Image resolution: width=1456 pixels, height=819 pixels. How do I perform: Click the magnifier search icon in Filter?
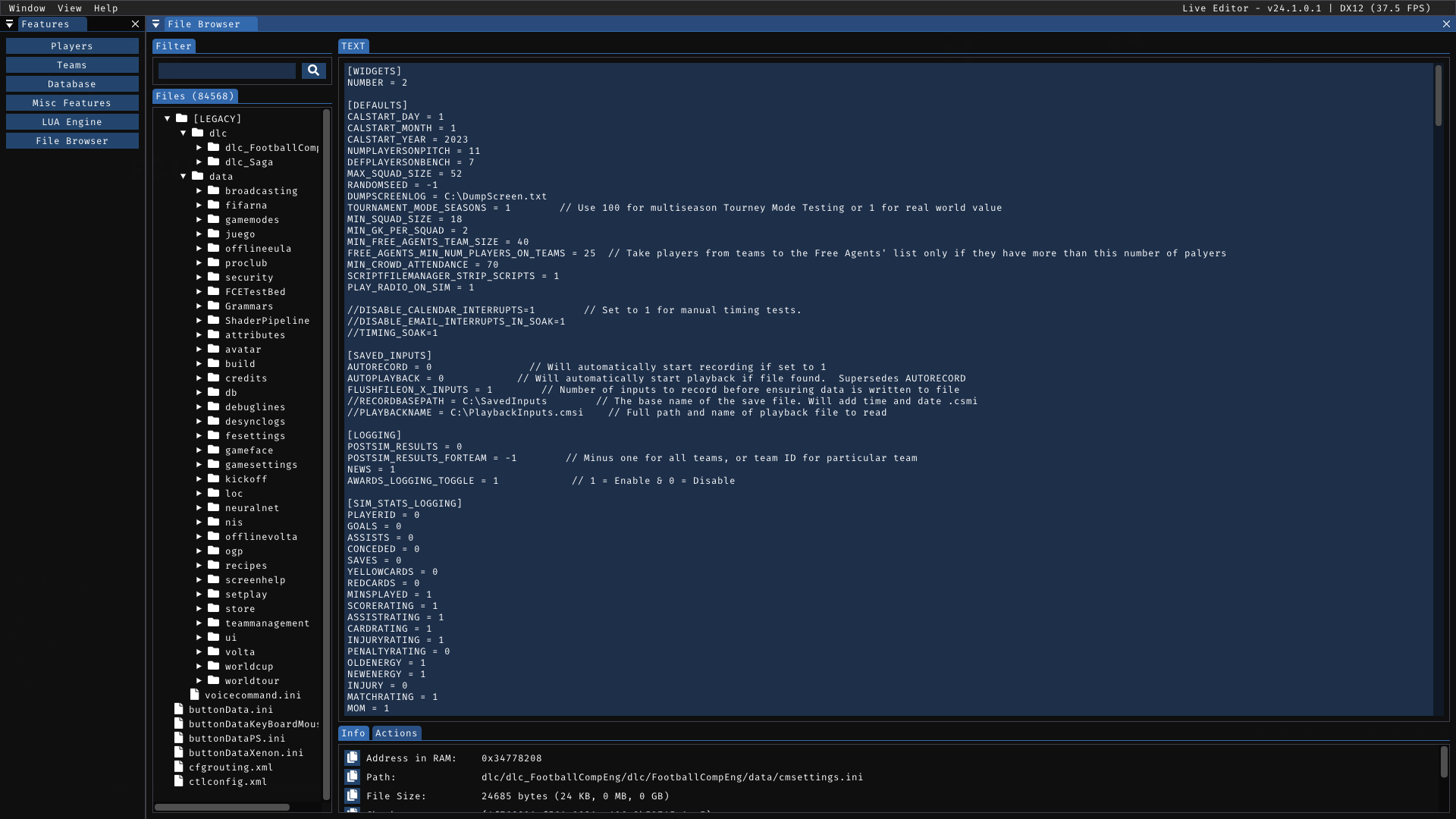(x=313, y=71)
